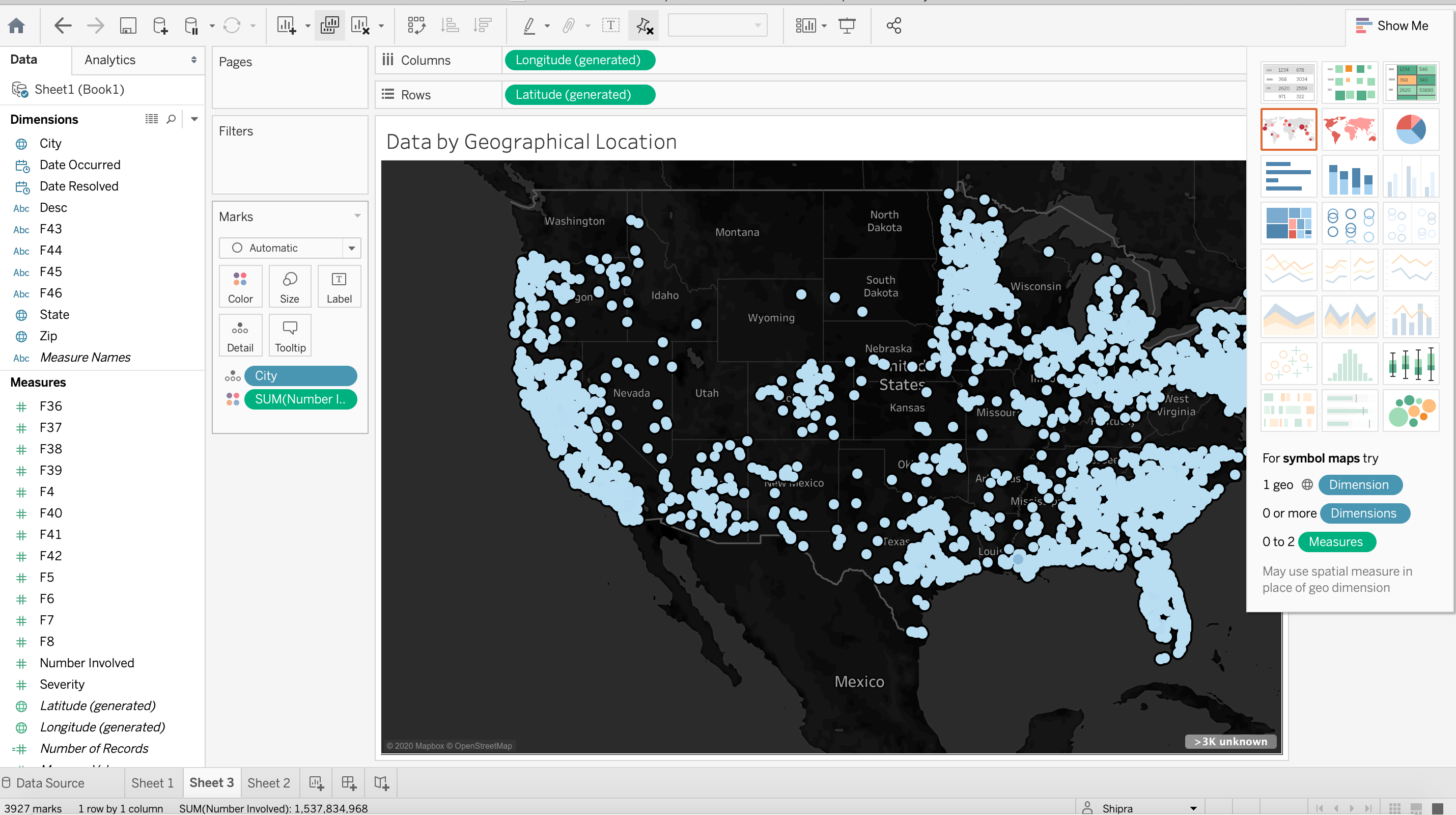Toggle the Fix axes pin button

point(644,25)
